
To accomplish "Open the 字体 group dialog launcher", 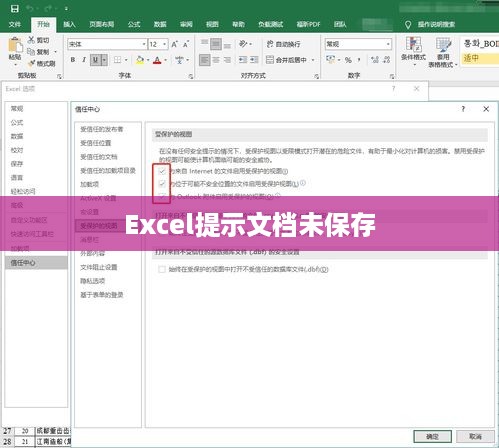I will (191, 76).
